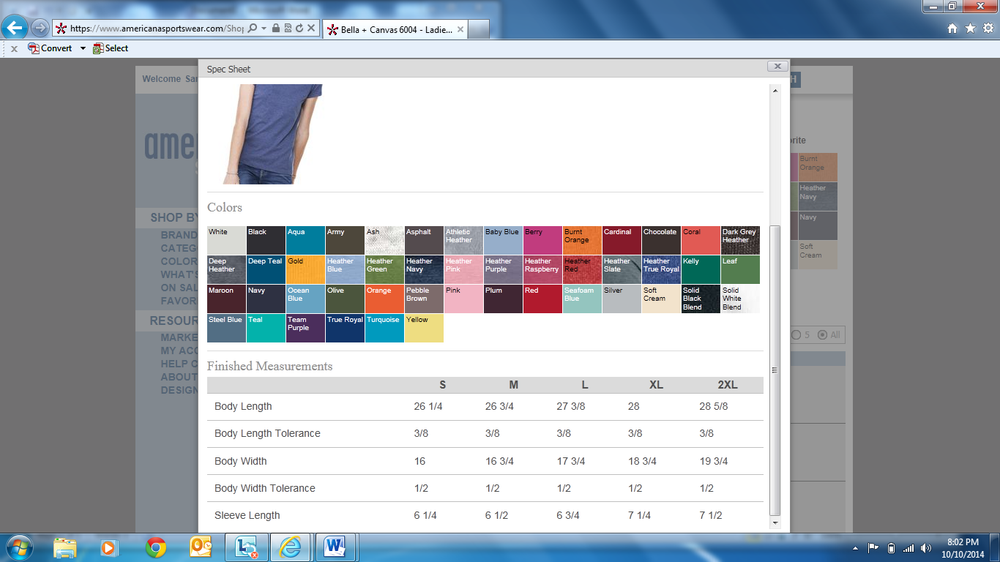Click the refresh icon in address bar
1000x562 pixels.
click(299, 29)
